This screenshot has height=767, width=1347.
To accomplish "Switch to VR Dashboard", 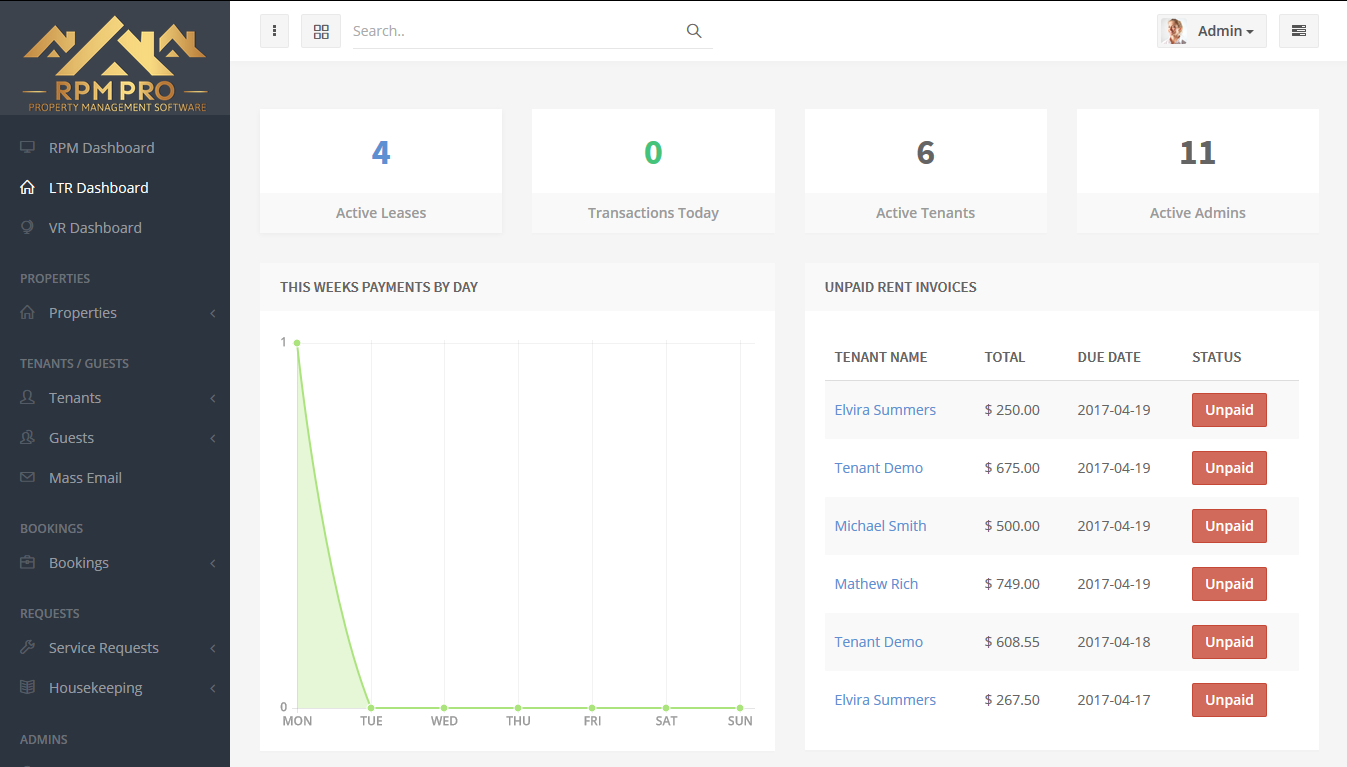I will coord(95,227).
